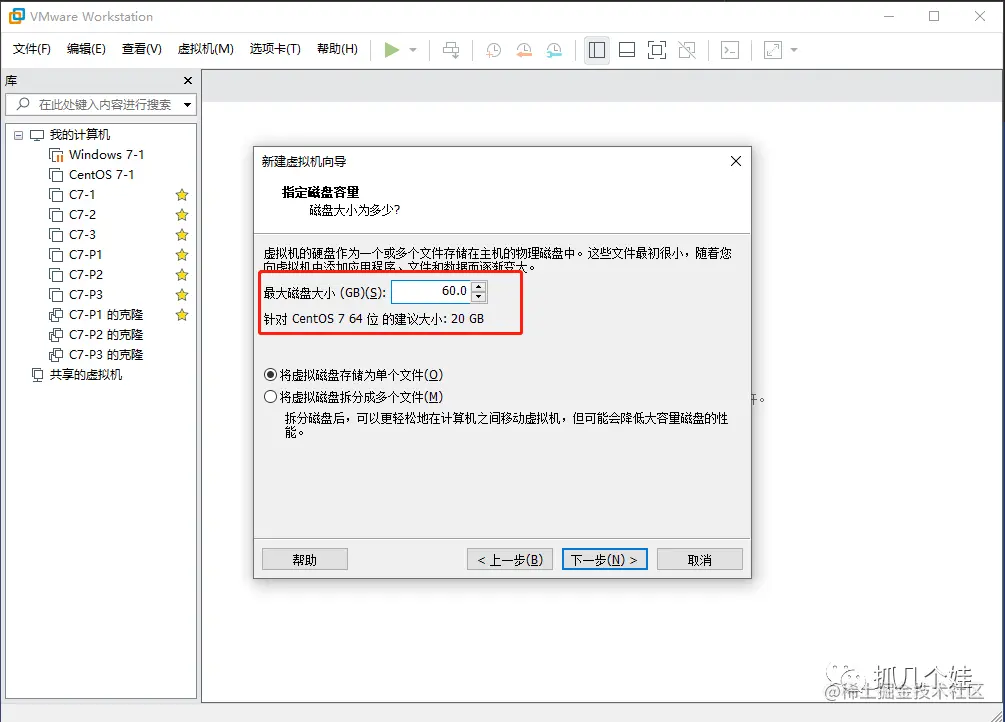
Task: Select CentOS 7-1 virtual machine
Action: [x=101, y=174]
